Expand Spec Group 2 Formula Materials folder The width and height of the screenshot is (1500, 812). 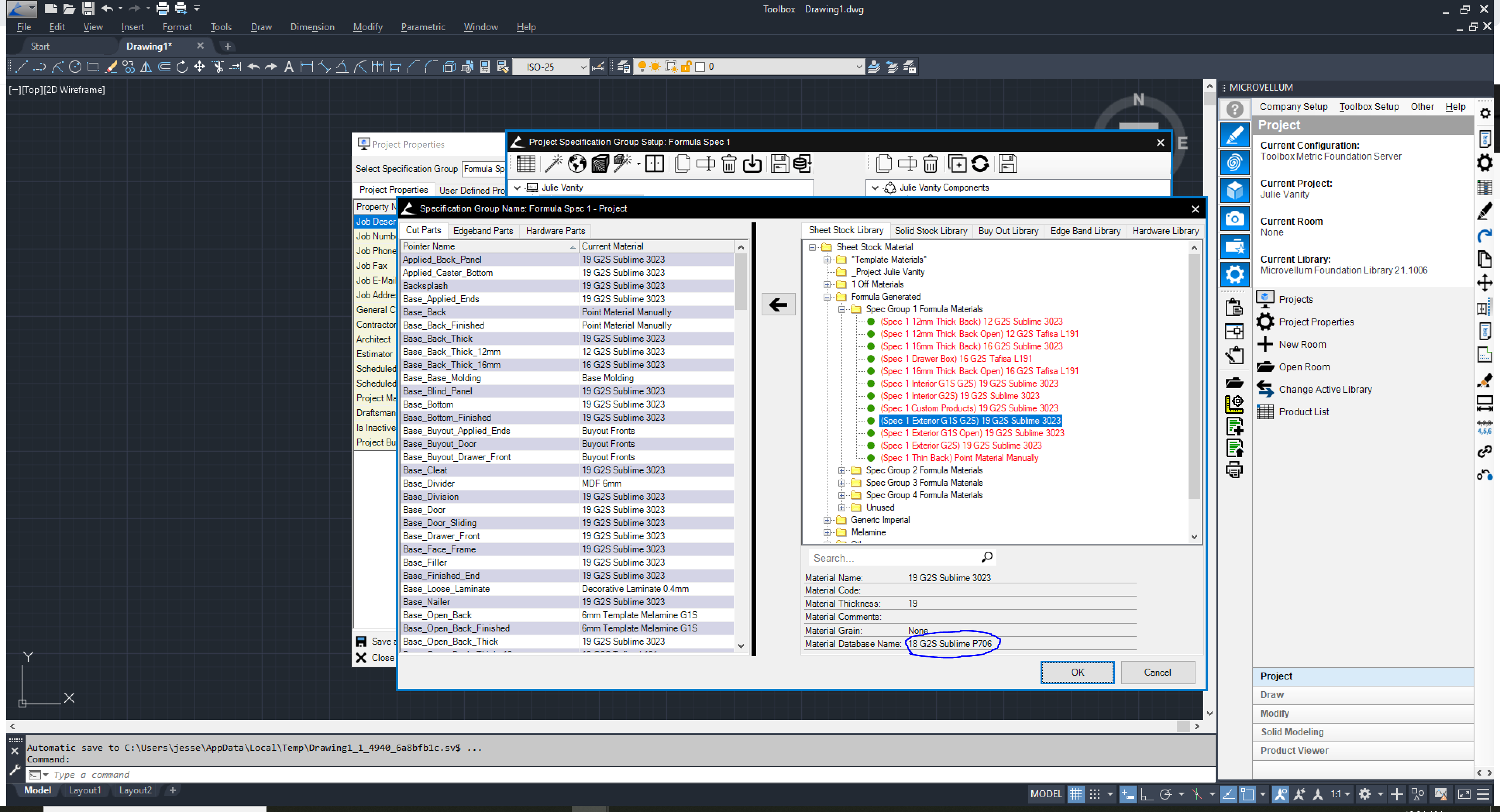pos(841,471)
